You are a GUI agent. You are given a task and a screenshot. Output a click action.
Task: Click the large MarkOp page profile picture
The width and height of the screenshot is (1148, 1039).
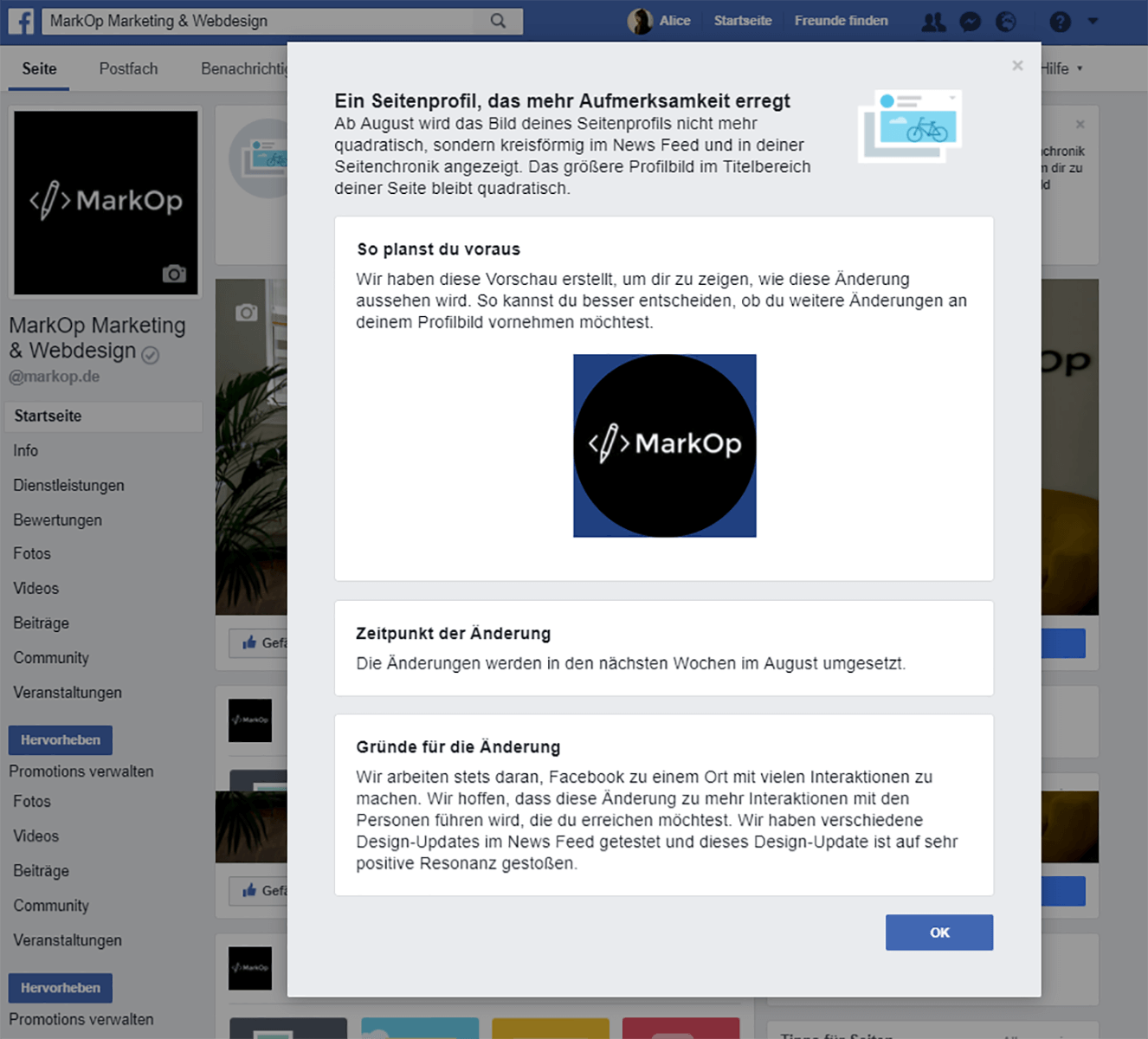click(x=106, y=203)
